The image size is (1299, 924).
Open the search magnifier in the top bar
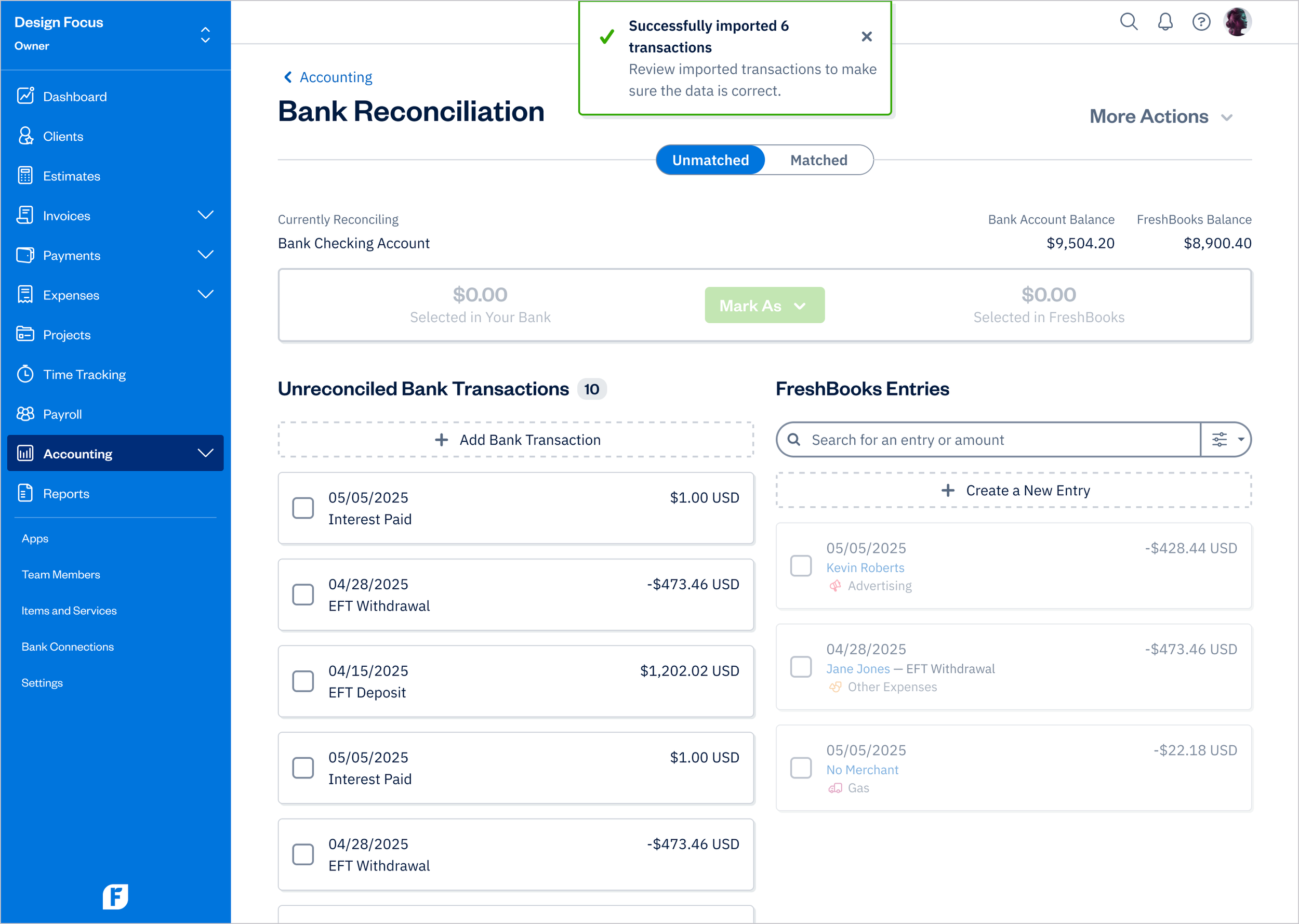click(1129, 22)
